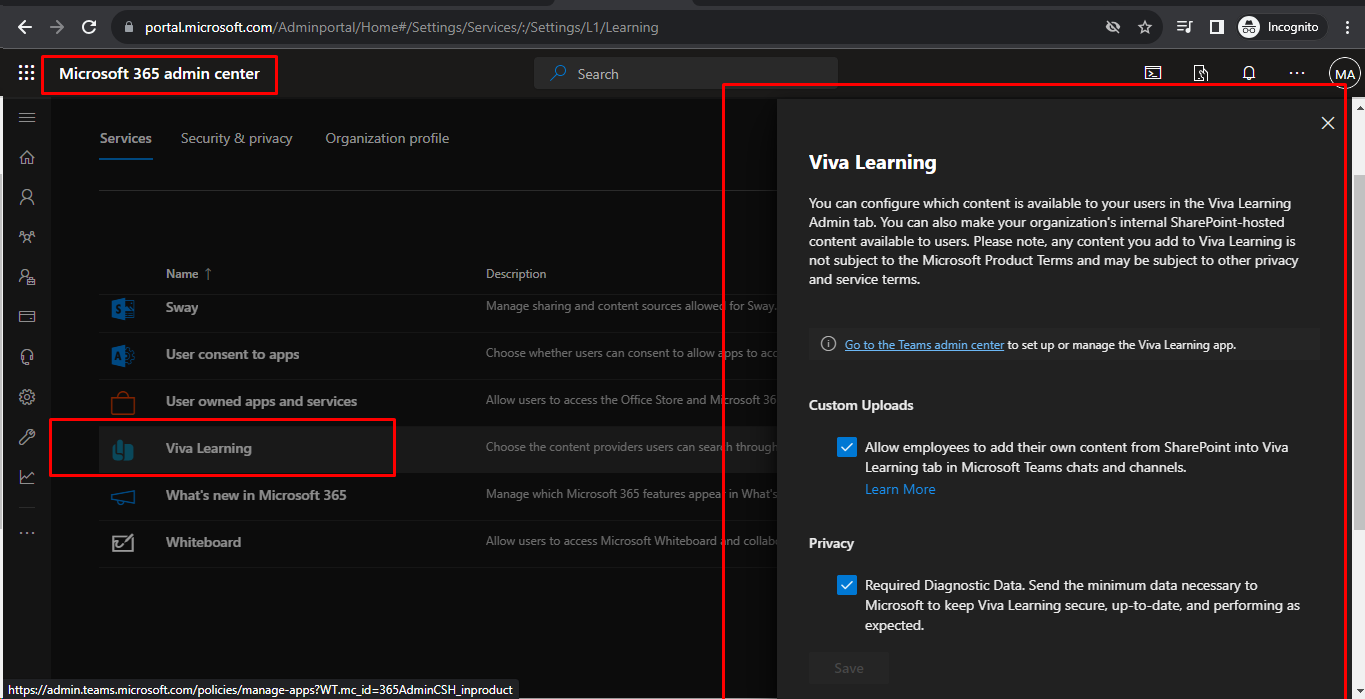The height and width of the screenshot is (699, 1365).
Task: Click the User owned apps bag icon
Action: 123,402
